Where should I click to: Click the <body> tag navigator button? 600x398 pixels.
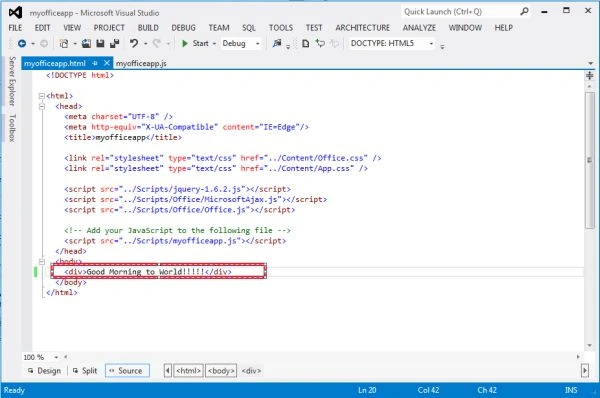pos(221,371)
